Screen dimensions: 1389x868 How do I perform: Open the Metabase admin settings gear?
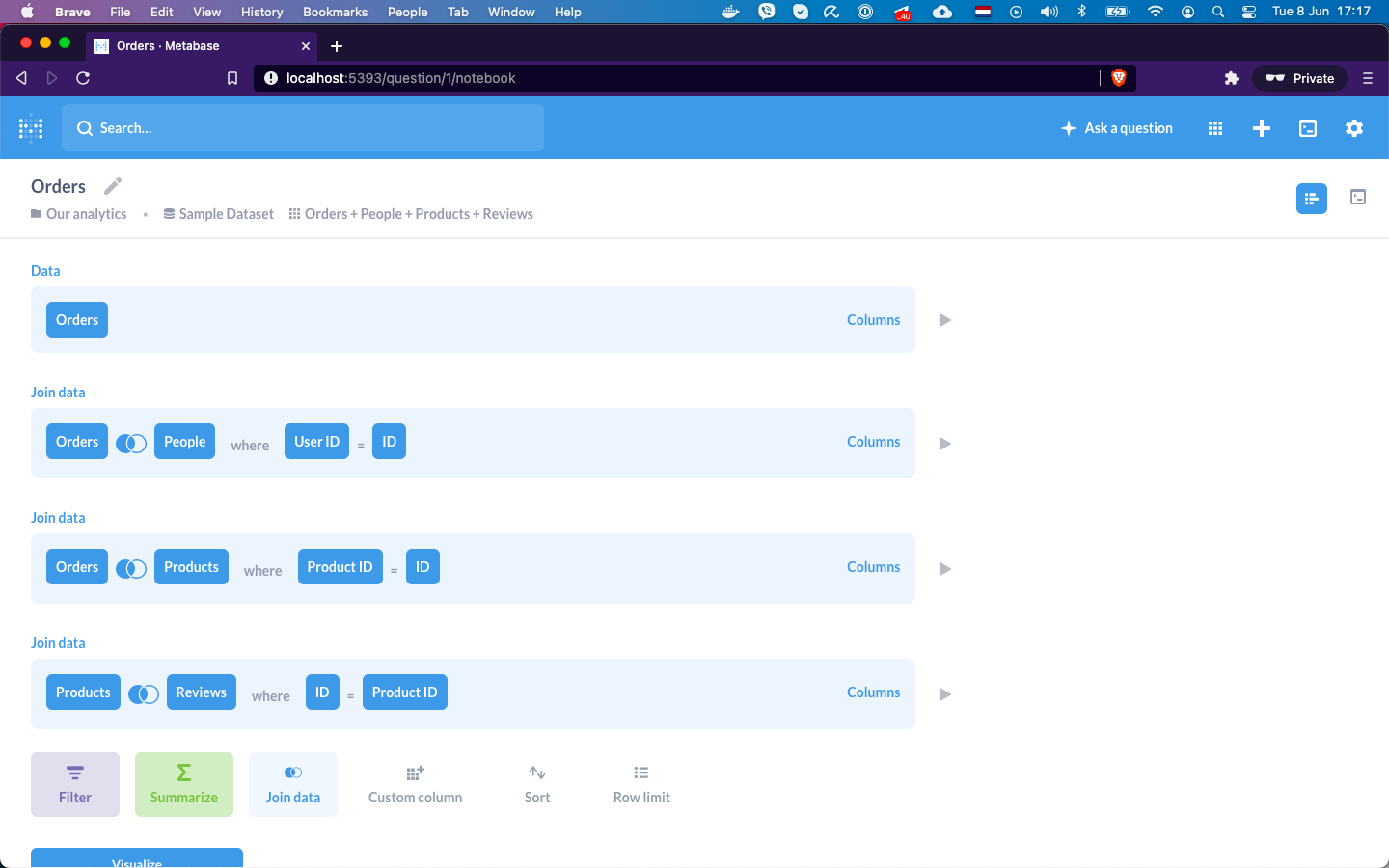[x=1354, y=127]
